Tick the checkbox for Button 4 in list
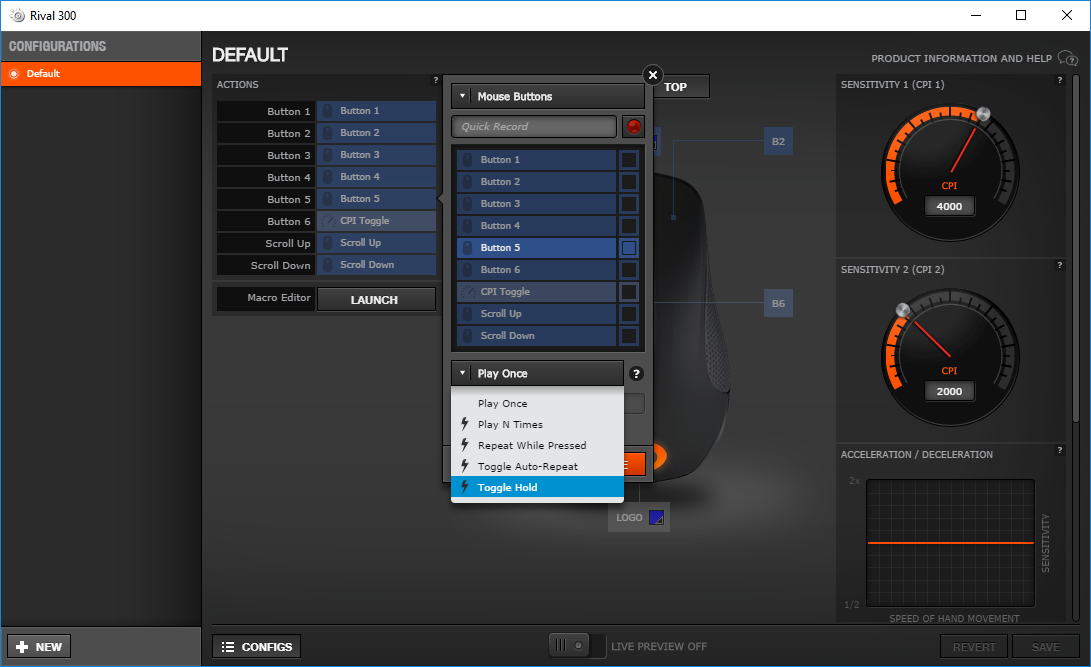The height and width of the screenshot is (667, 1091). pyautogui.click(x=629, y=225)
